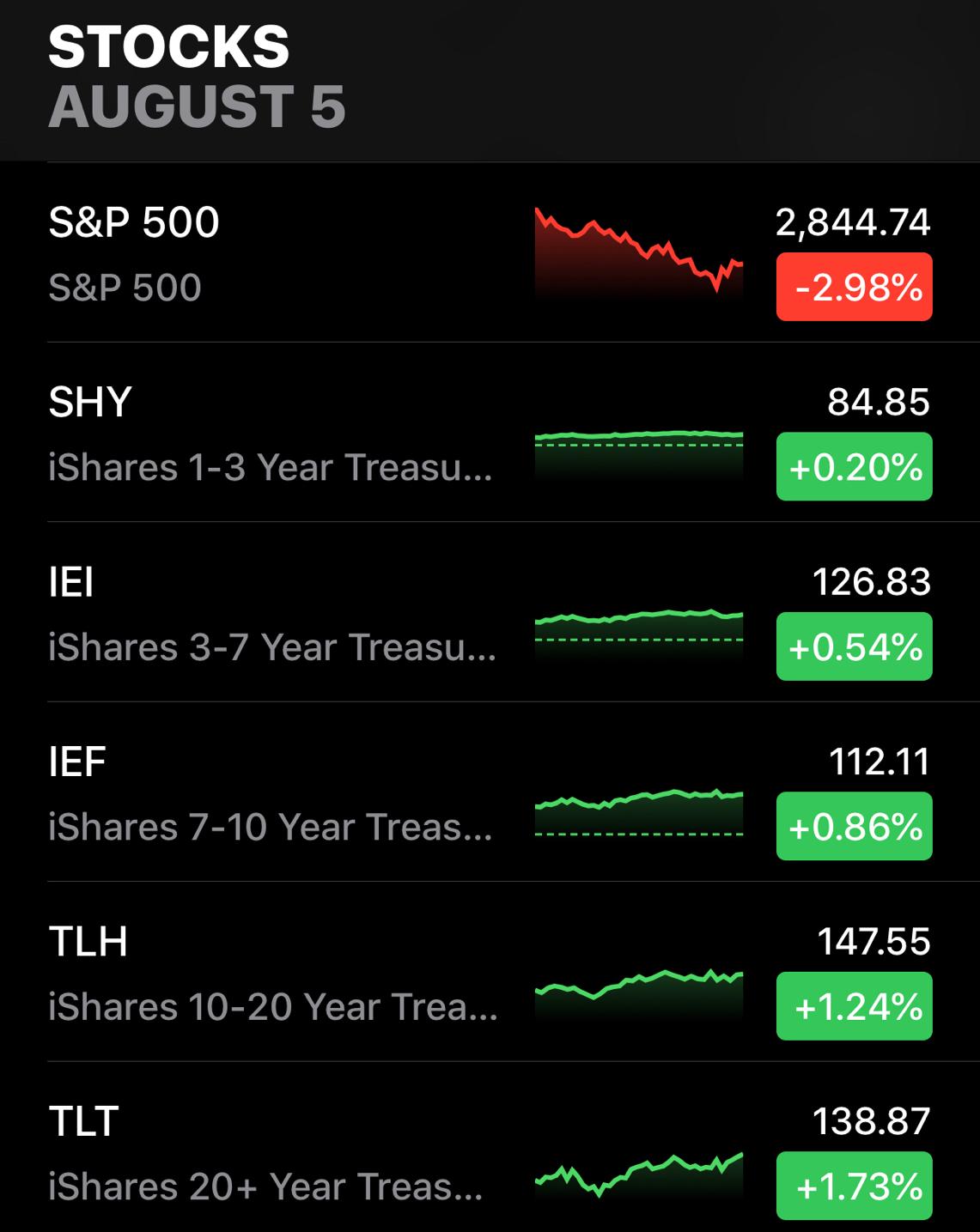This screenshot has height=1232, width=980.
Task: Tap the AUGUST 5 date label
Action: pos(197,107)
